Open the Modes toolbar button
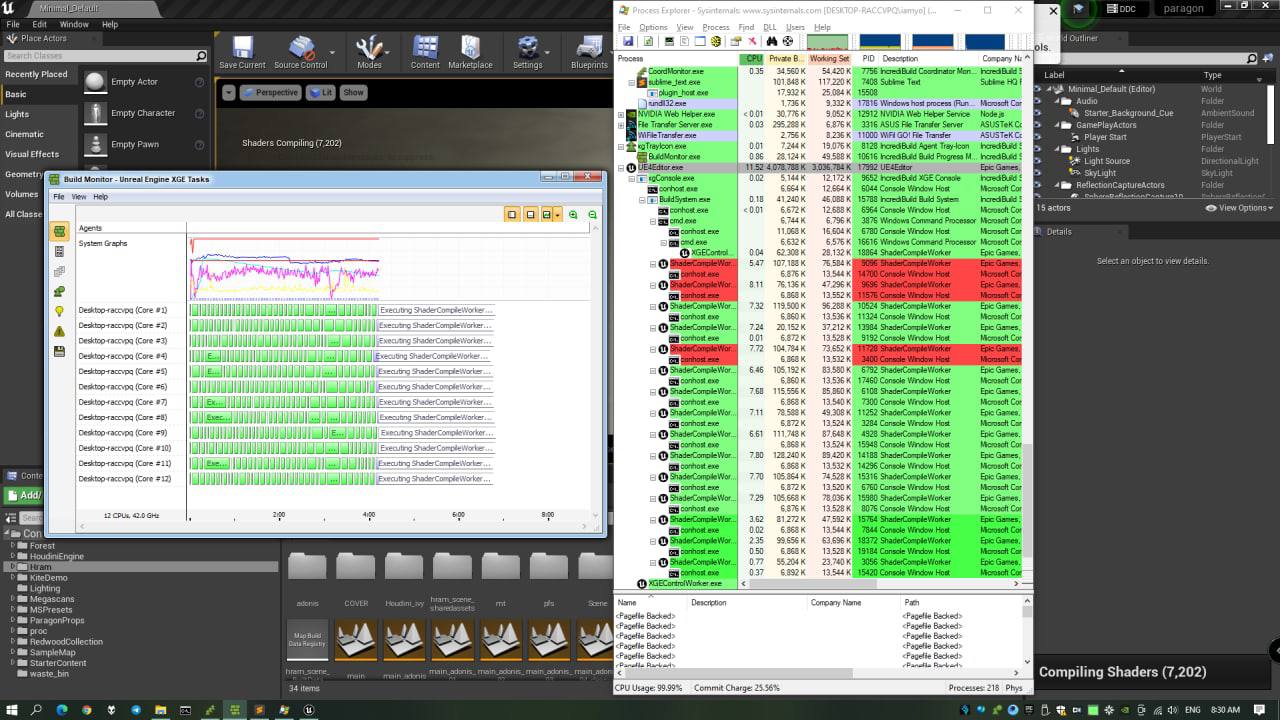Screen dimensions: 1280x720 [x=369, y=53]
